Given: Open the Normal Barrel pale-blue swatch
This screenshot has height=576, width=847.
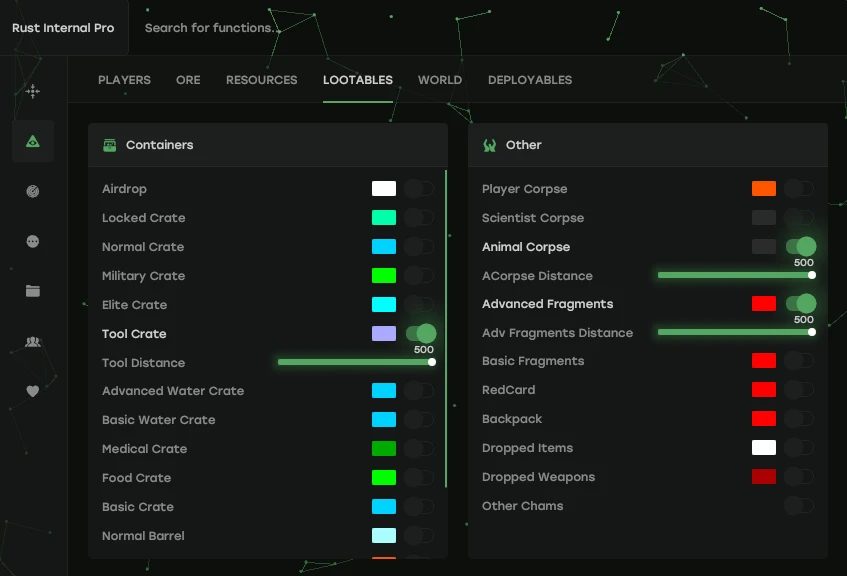Looking at the screenshot, I should (384, 535).
